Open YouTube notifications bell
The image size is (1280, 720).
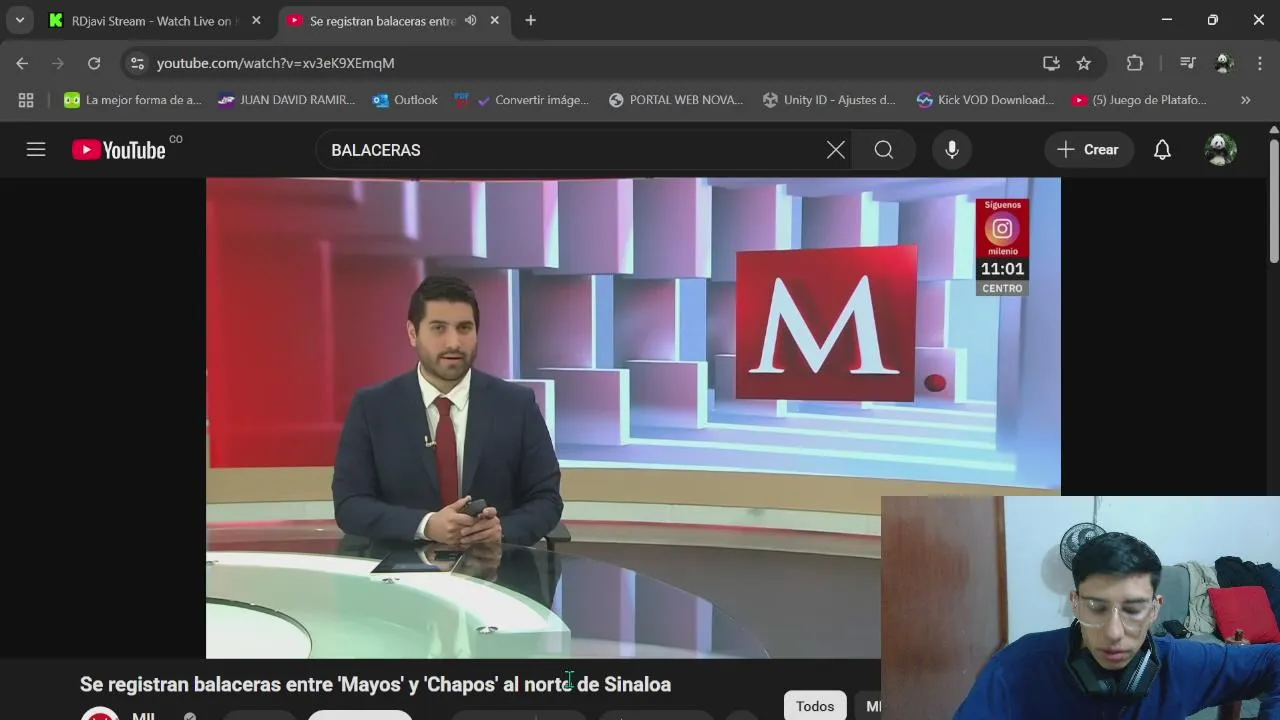1162,150
